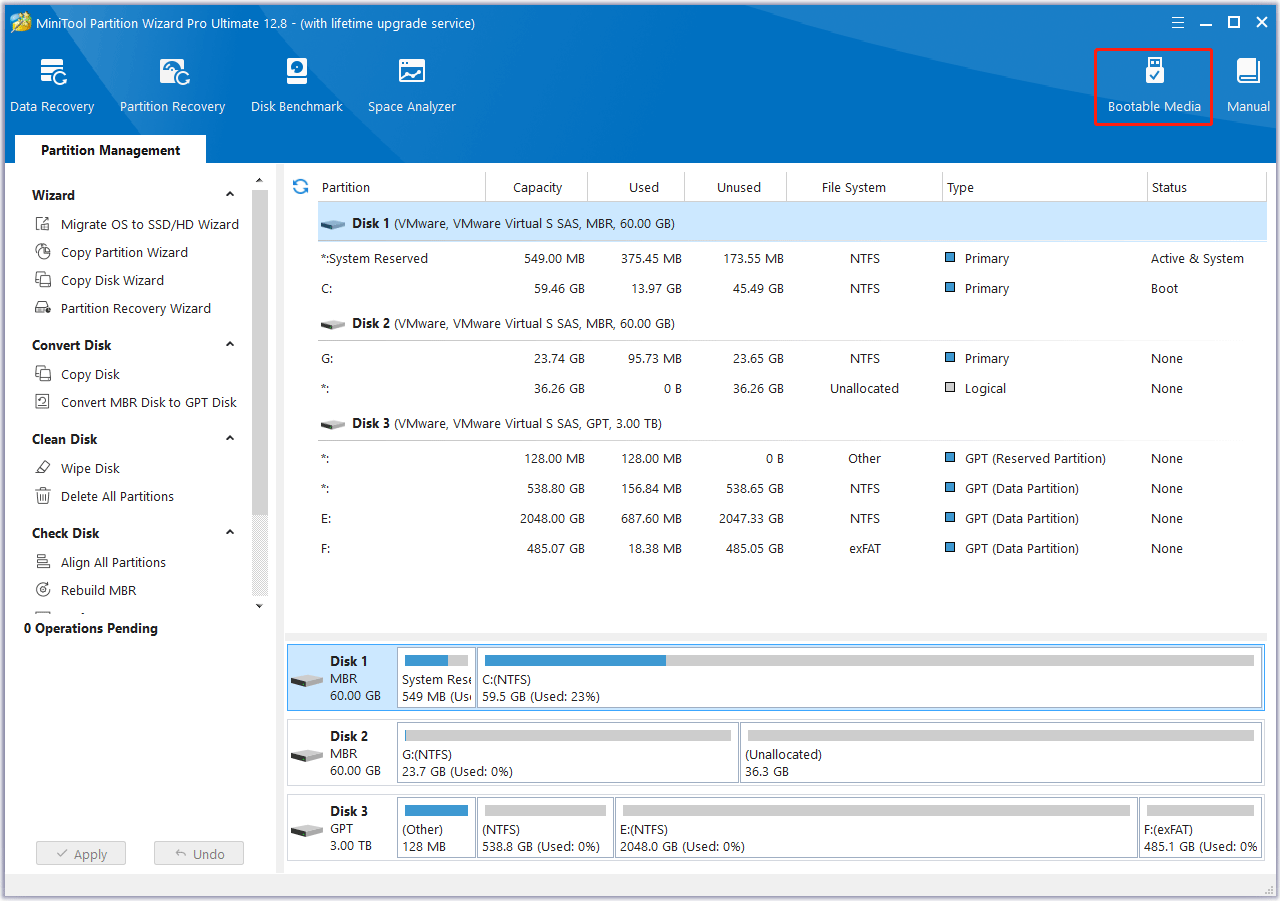This screenshot has width=1280, height=901.
Task: Click System Reserved block in disk map
Action: pyautogui.click(x=436, y=678)
